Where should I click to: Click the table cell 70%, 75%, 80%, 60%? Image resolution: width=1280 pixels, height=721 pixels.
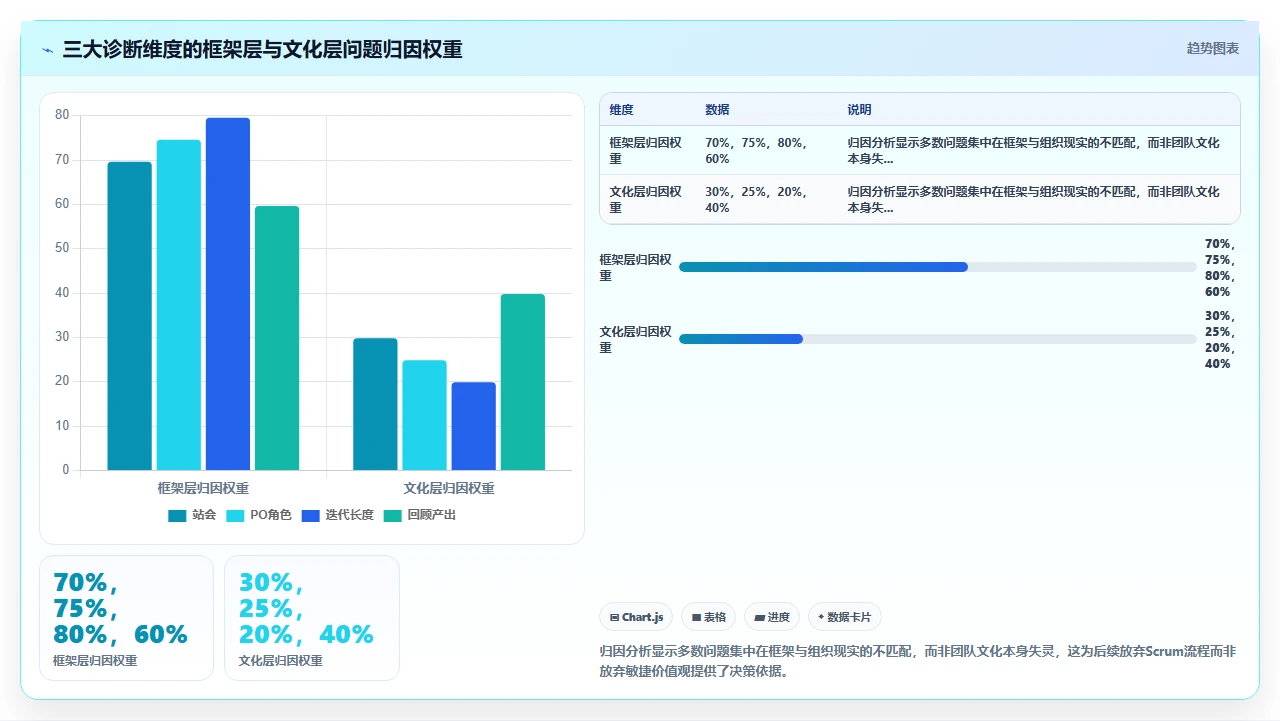click(x=766, y=150)
